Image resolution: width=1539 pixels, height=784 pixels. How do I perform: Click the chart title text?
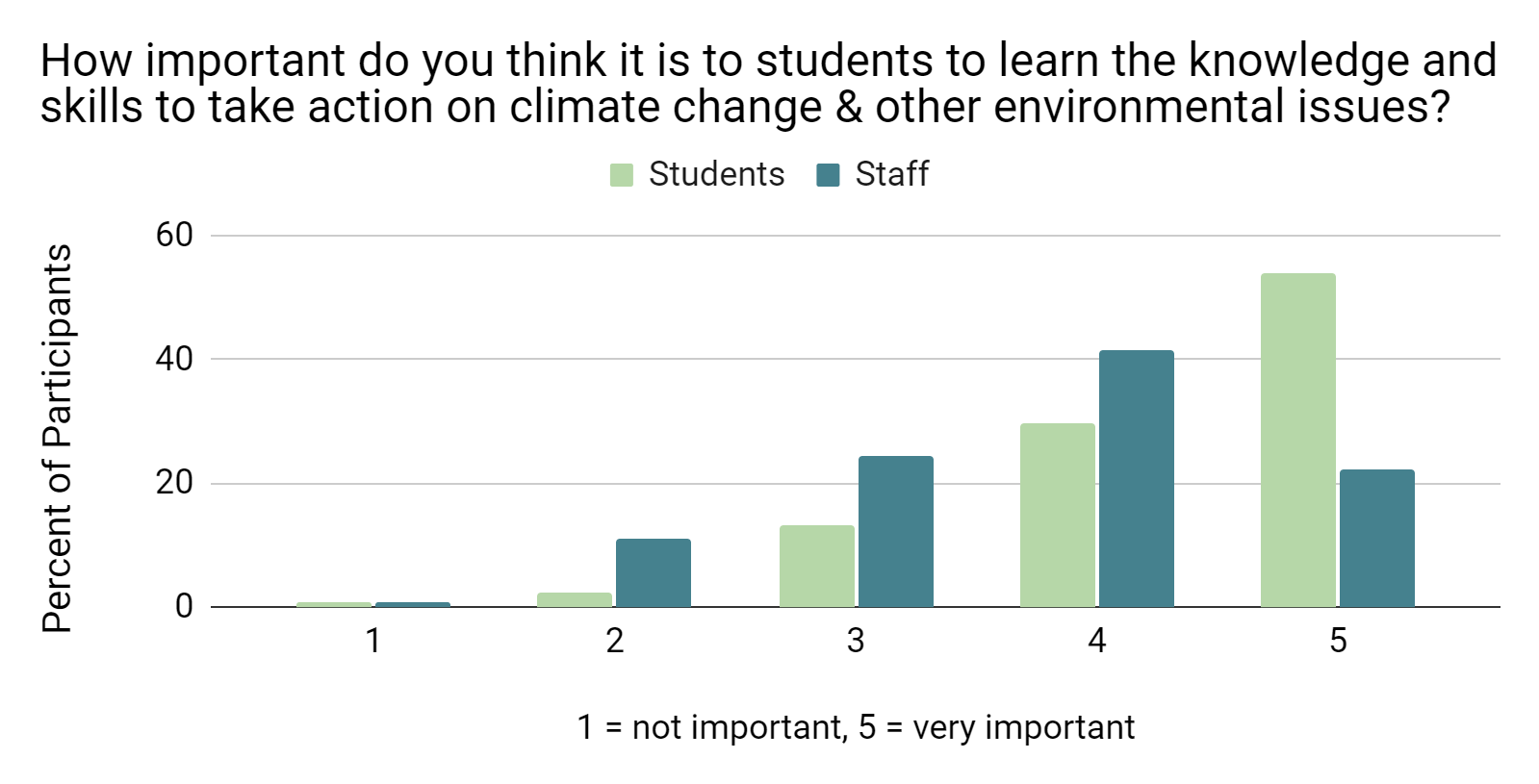(x=768, y=85)
